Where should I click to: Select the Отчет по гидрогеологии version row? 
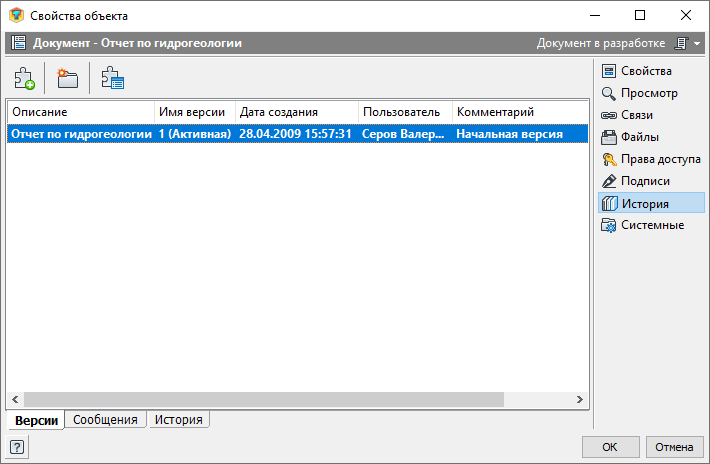pyautogui.click(x=296, y=133)
